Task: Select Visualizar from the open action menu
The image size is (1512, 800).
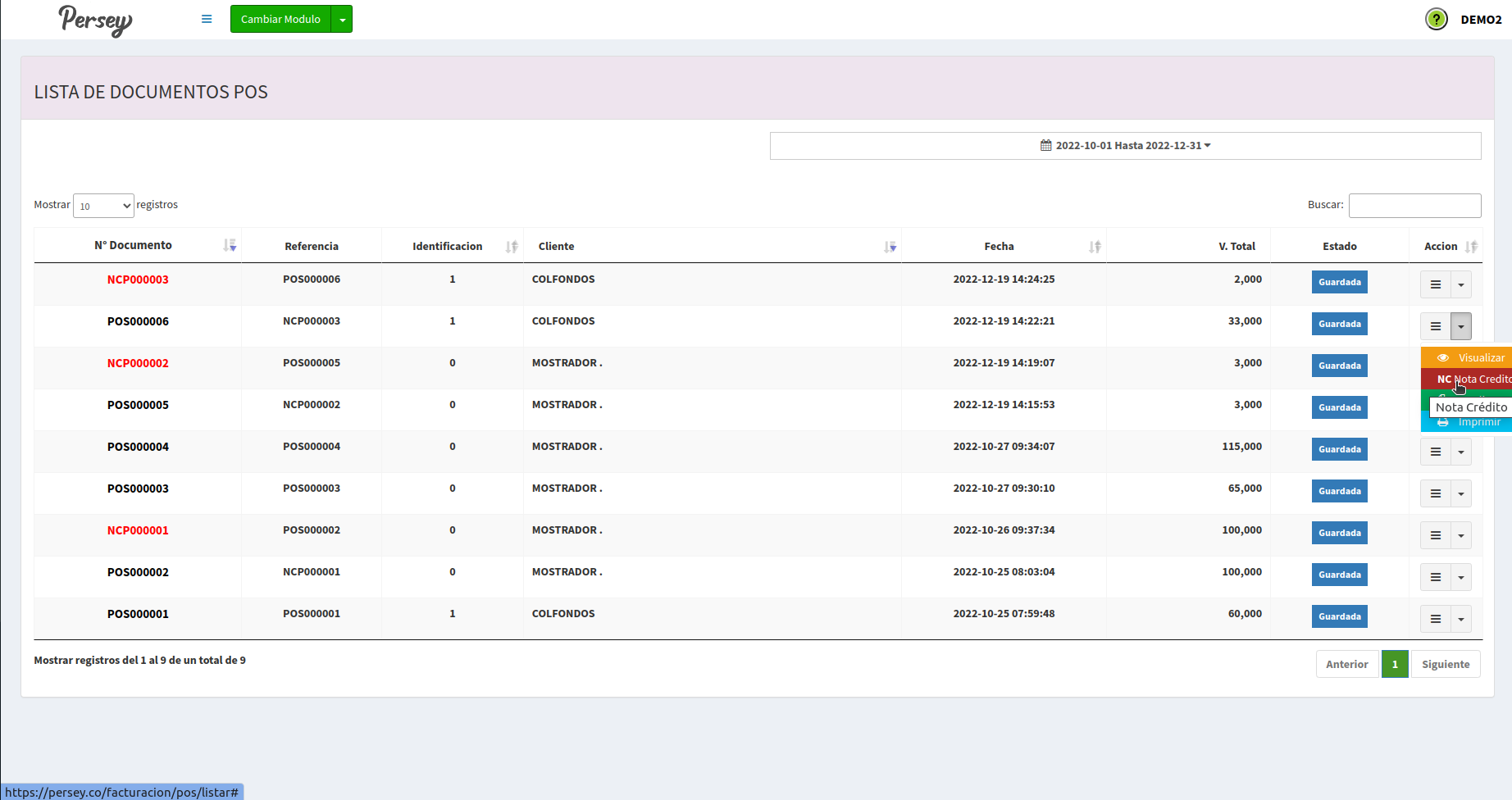Action: pos(1473,357)
